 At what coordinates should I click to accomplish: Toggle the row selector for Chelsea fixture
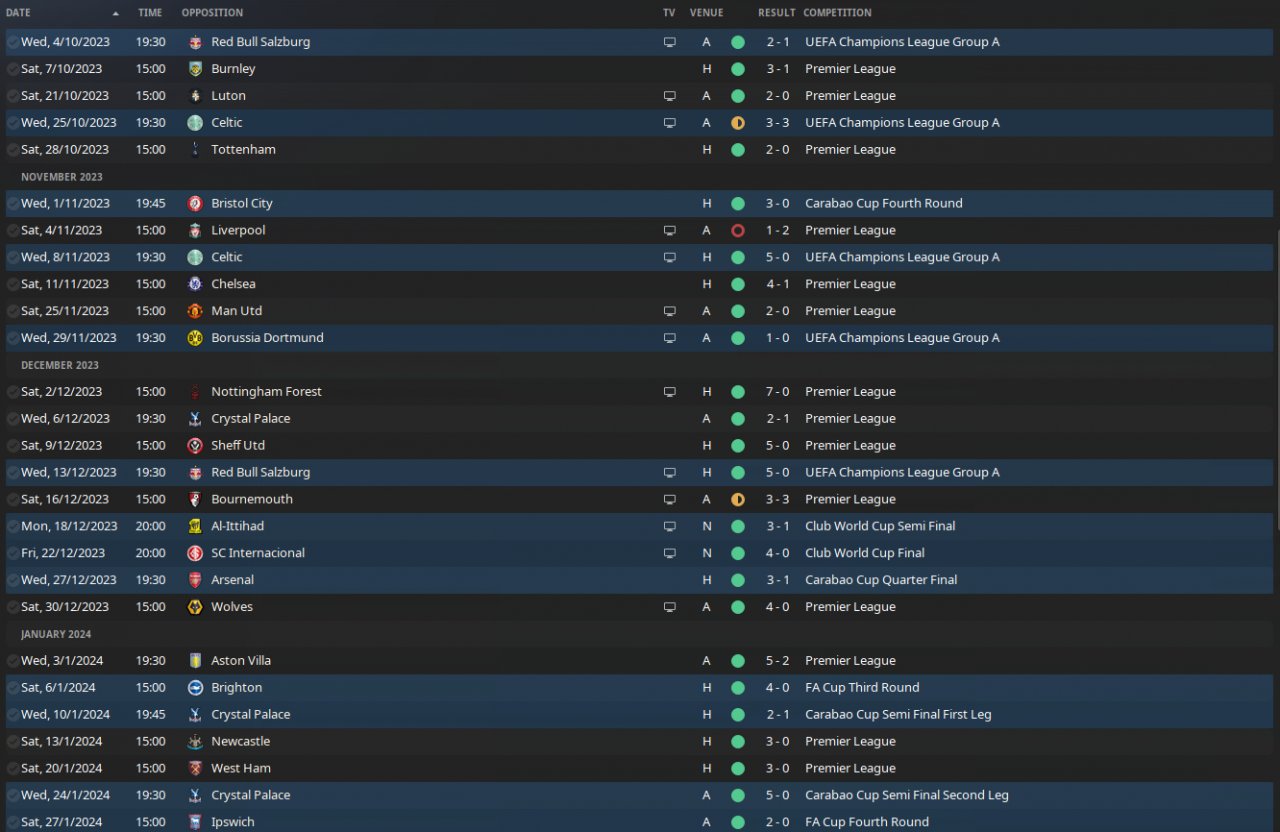[x=12, y=284]
